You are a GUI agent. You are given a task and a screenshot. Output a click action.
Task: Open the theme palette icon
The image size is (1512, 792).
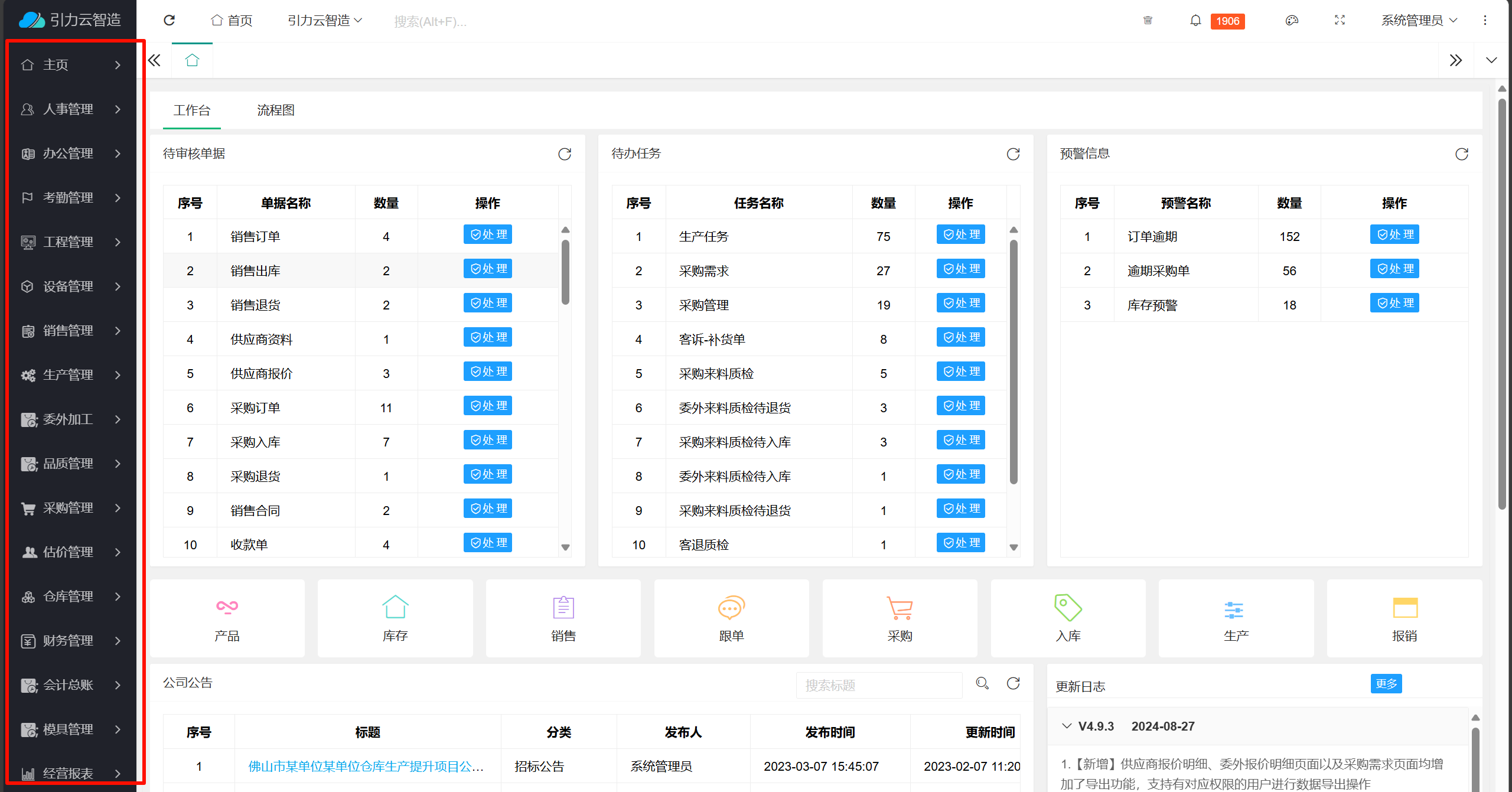[1292, 21]
